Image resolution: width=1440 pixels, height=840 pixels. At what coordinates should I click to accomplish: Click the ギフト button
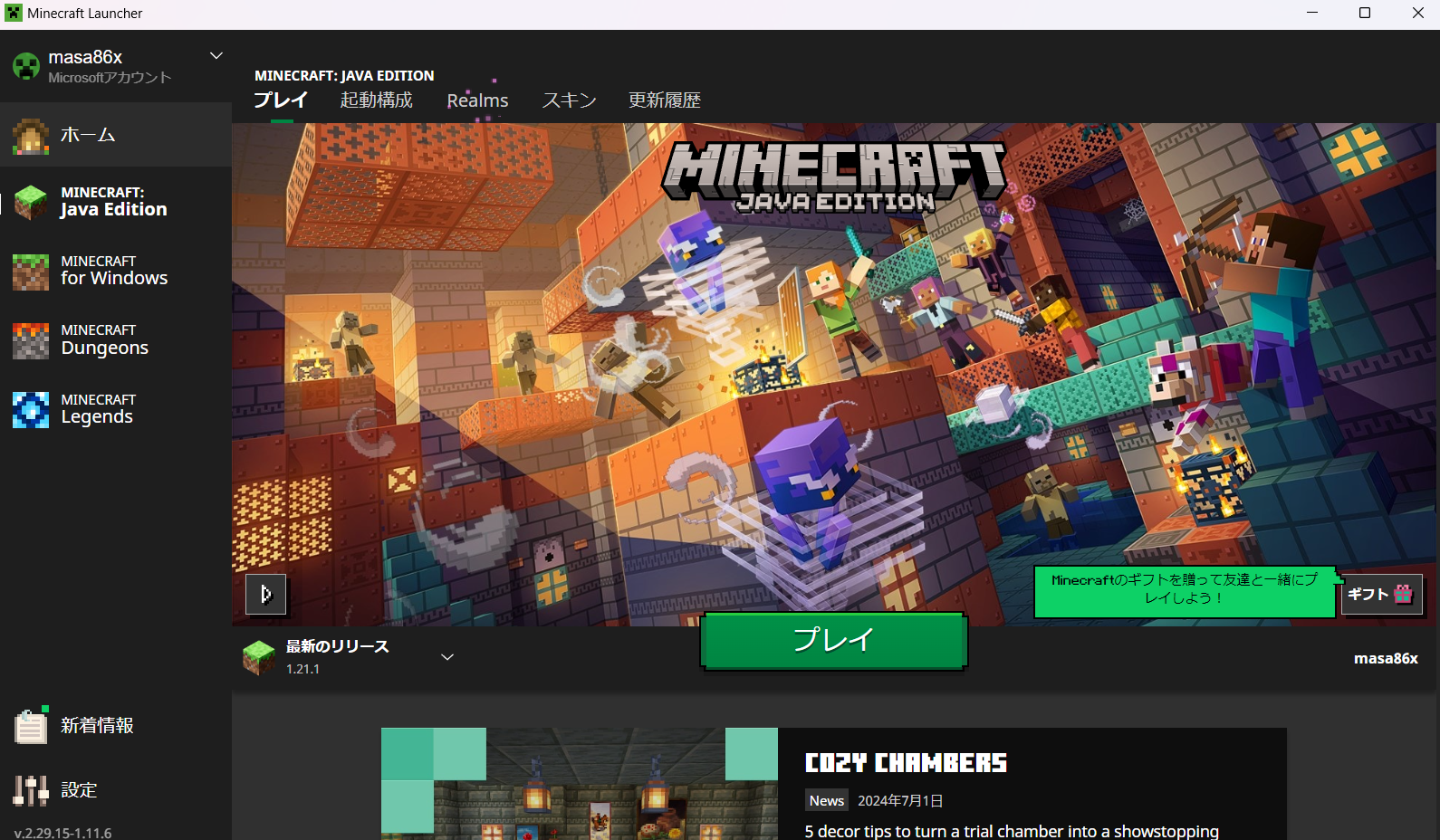tap(1381, 595)
